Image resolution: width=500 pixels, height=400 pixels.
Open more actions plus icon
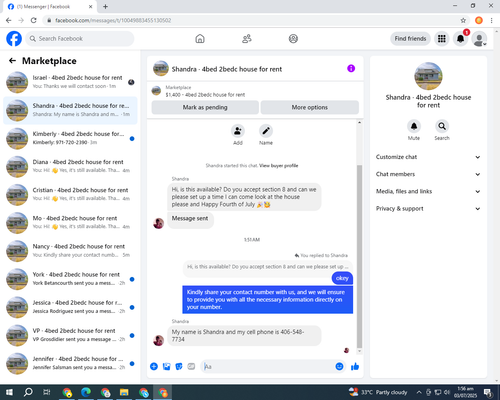(x=154, y=367)
